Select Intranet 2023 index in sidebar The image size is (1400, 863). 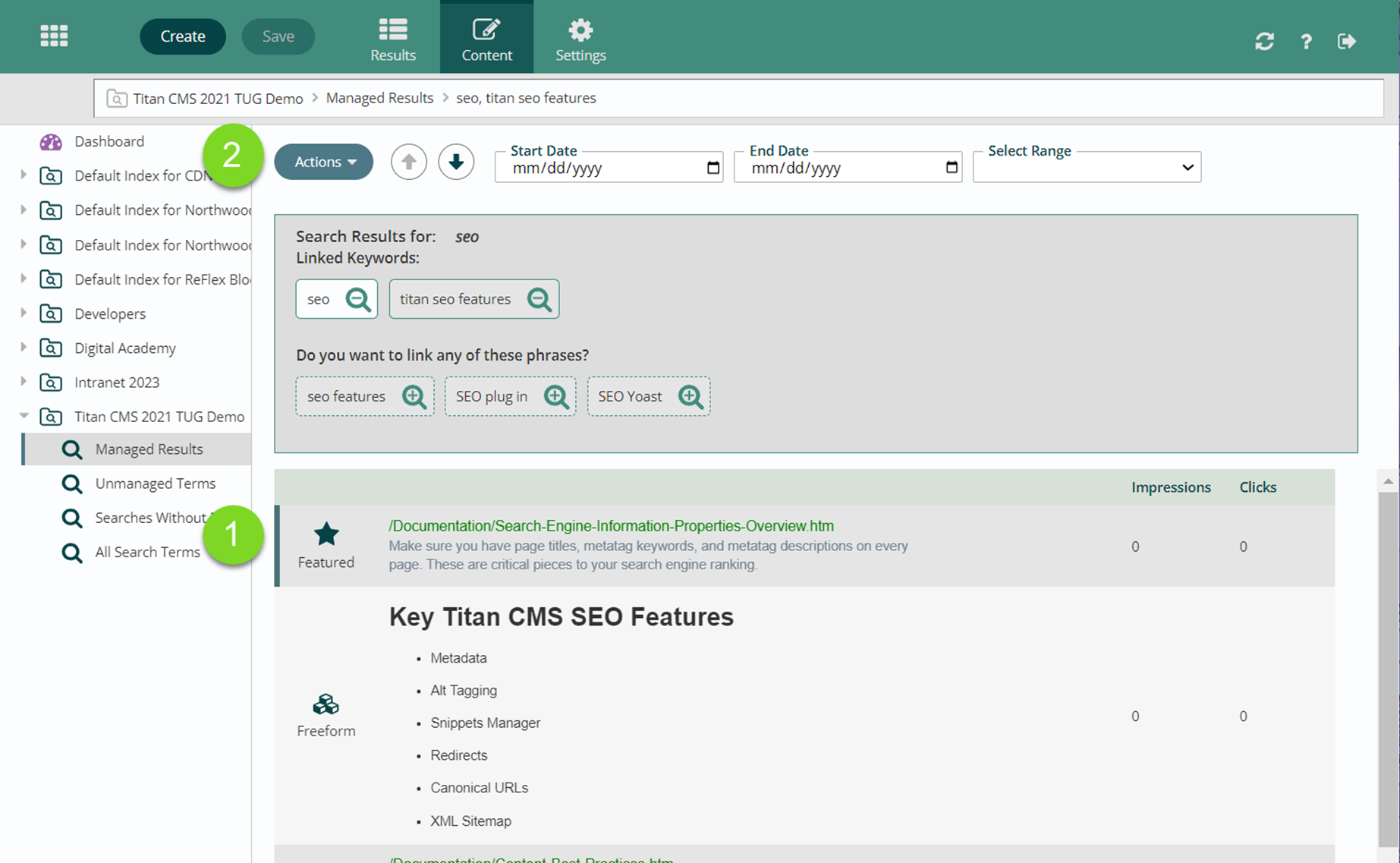coord(117,383)
